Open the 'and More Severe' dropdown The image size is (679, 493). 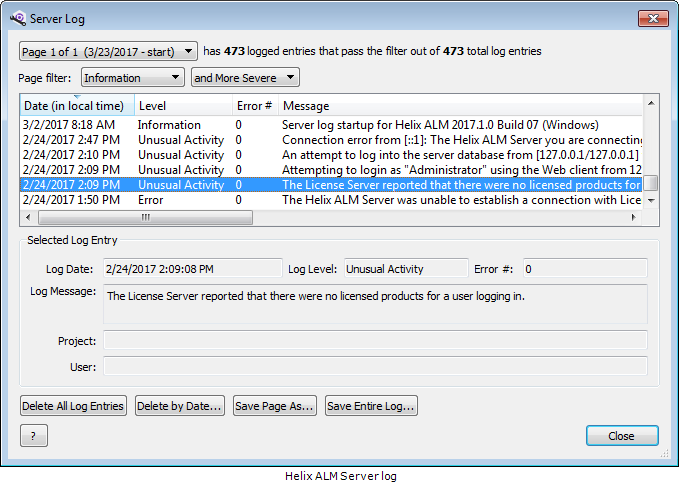coord(245,77)
